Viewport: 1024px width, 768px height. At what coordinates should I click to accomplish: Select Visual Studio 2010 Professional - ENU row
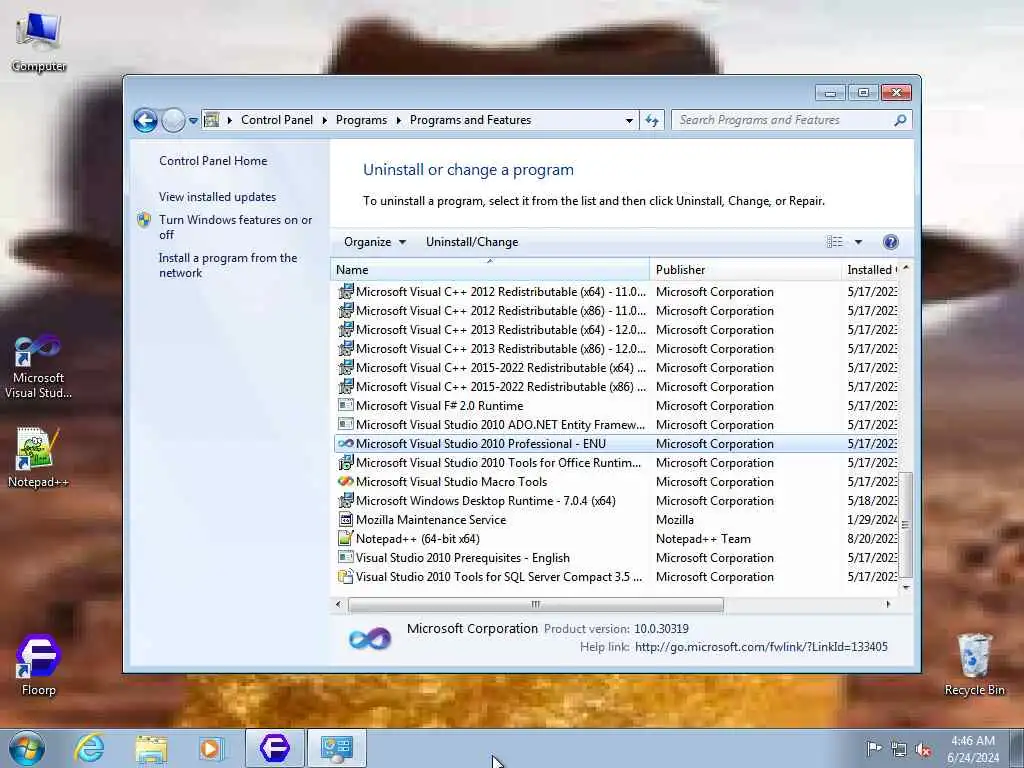616,443
